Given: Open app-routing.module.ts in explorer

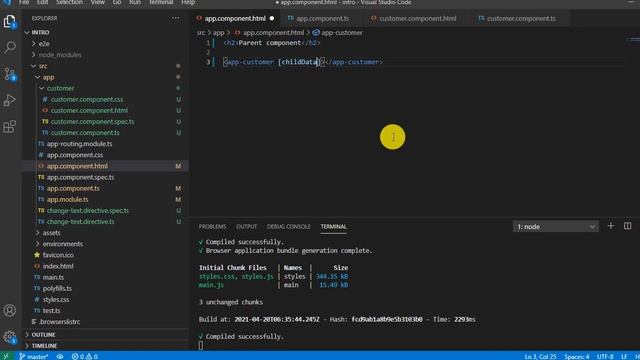Looking at the screenshot, I should [79, 144].
